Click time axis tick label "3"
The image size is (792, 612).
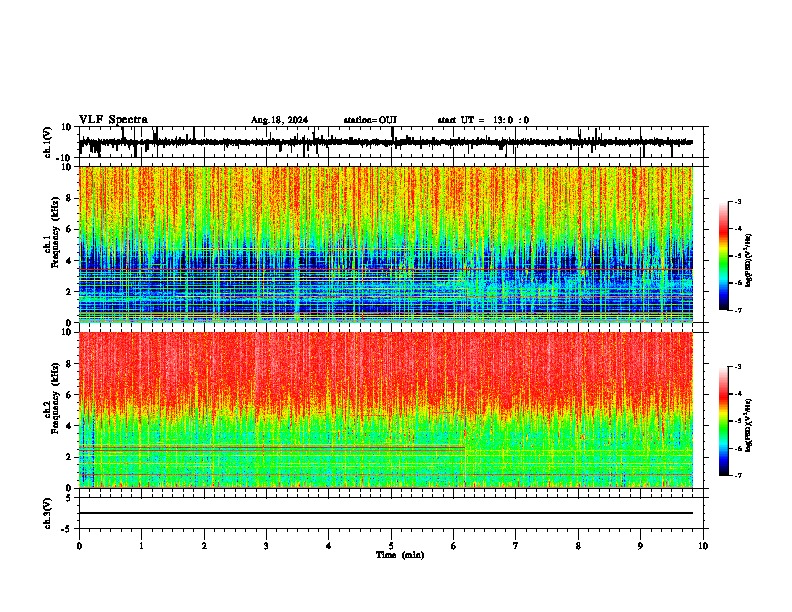[266, 546]
